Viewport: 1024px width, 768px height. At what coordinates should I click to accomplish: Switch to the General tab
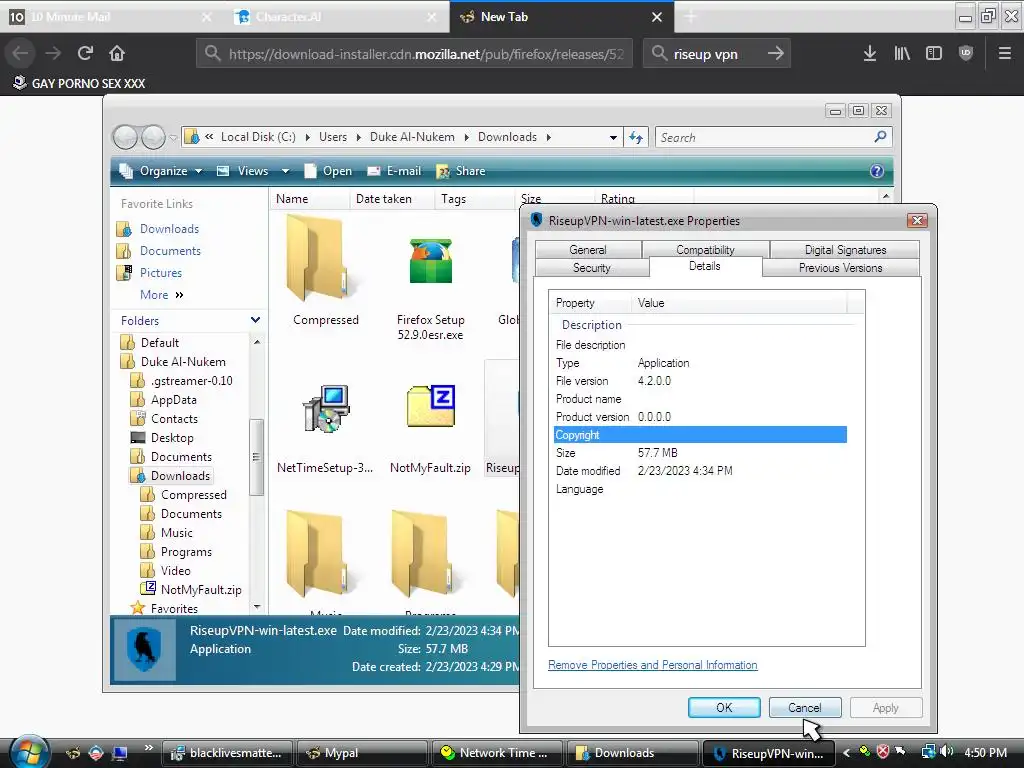point(588,249)
